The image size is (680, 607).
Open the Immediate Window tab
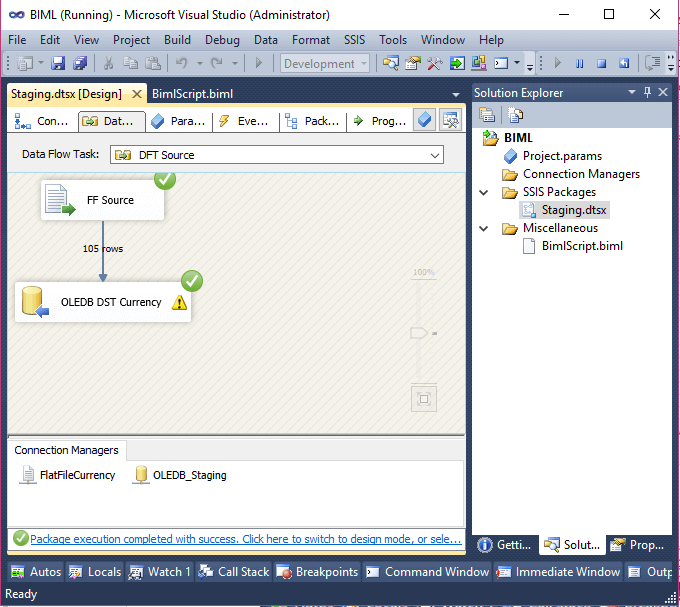point(558,572)
